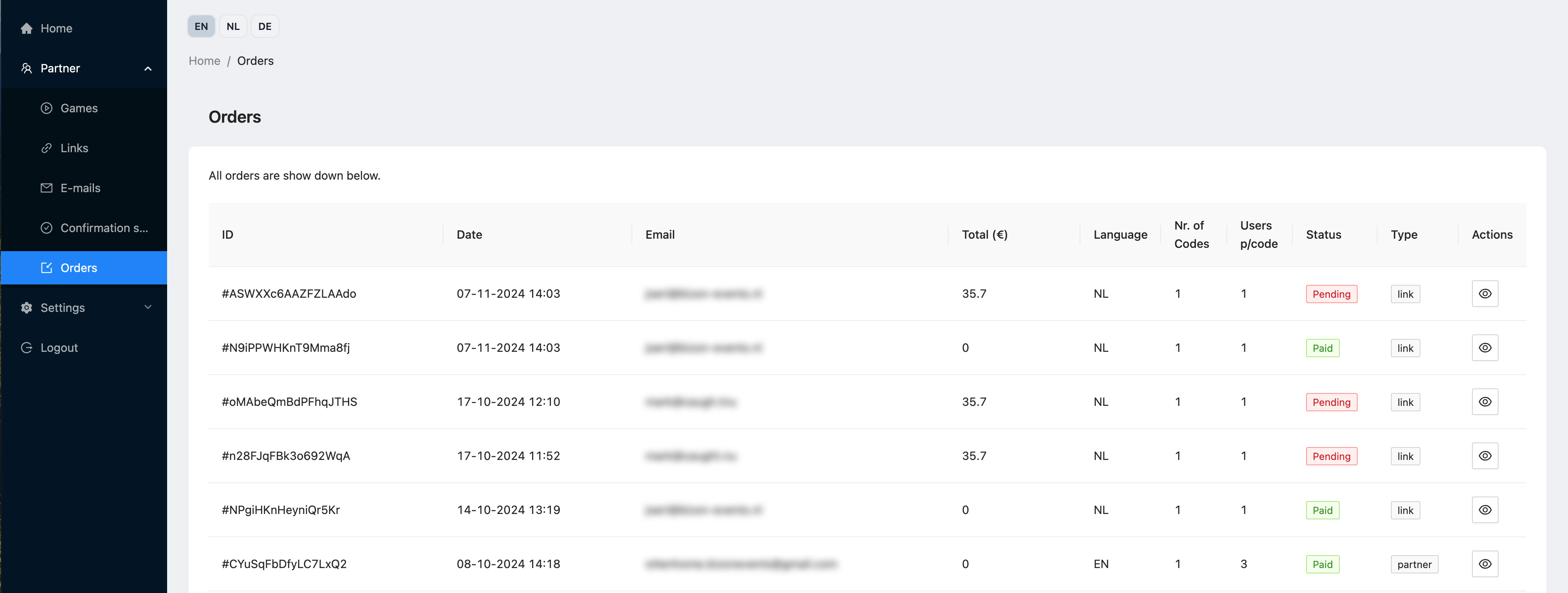Click the Settings gear icon
Screen dimensions: 1568x593
click(27, 307)
